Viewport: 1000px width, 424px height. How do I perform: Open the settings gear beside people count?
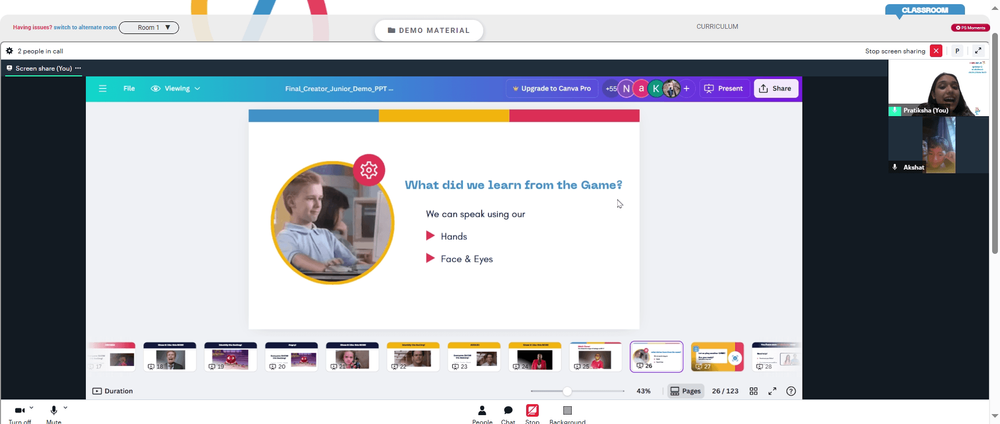[x=10, y=51]
